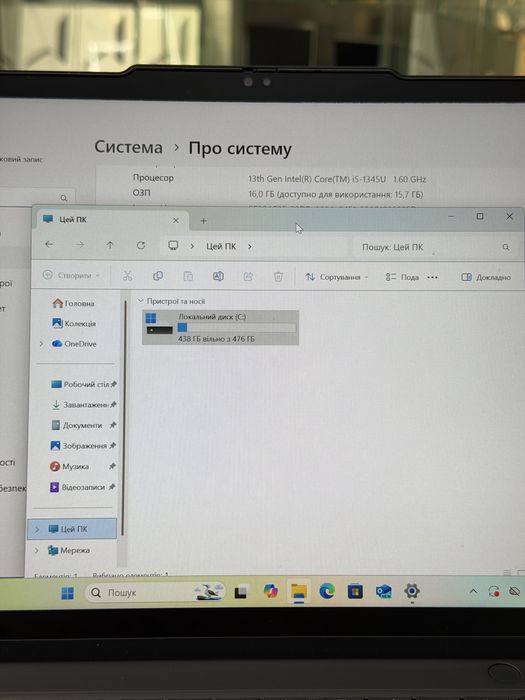
Task: Click the C: drive usage bar
Action: (237, 328)
